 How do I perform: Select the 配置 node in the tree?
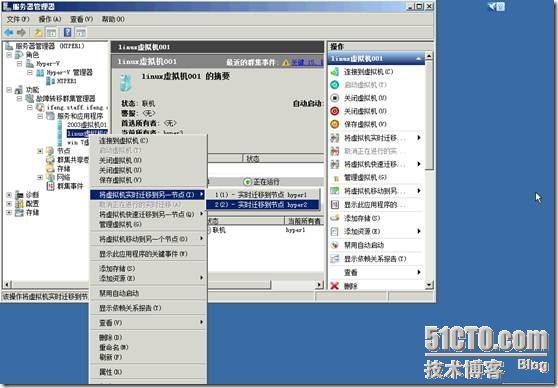coord(32,203)
